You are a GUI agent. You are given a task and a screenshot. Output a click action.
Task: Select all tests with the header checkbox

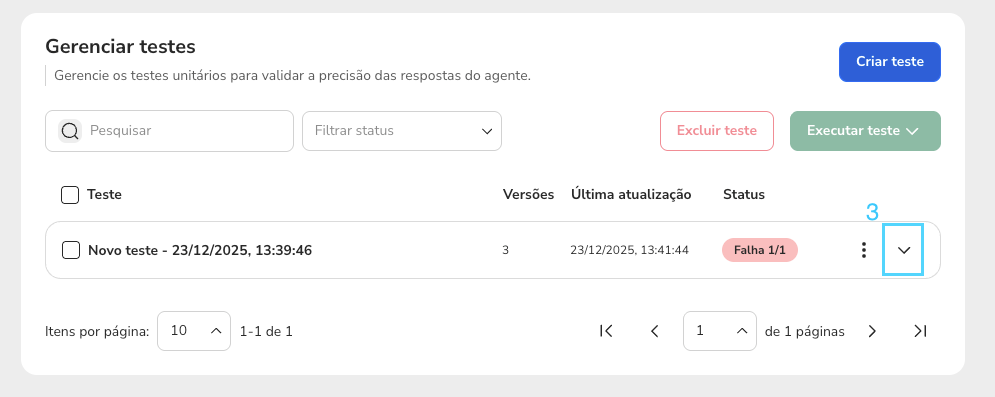click(x=70, y=195)
